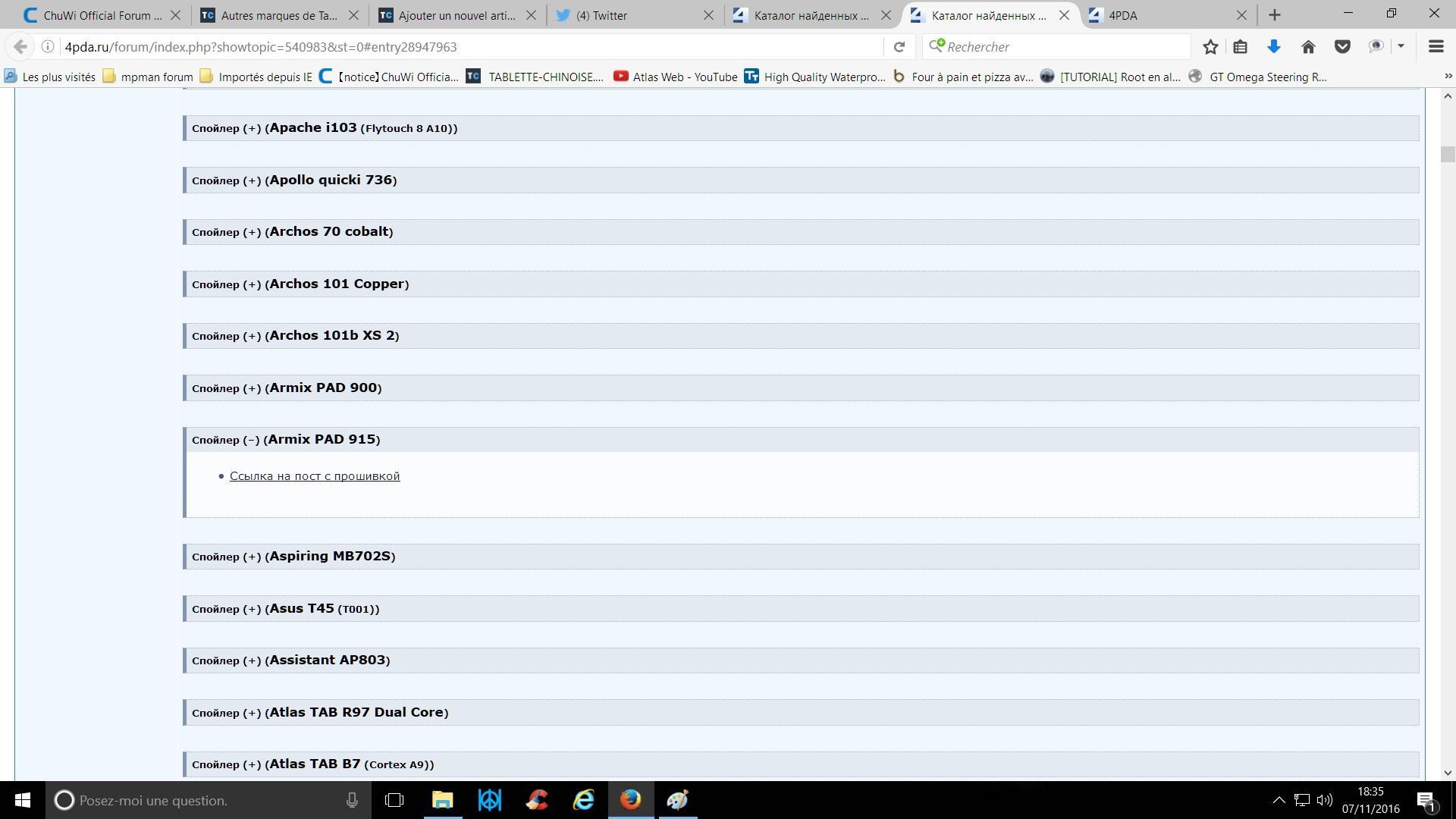The width and height of the screenshot is (1456, 819).
Task: Click the bookmark star icon
Action: (x=1210, y=47)
